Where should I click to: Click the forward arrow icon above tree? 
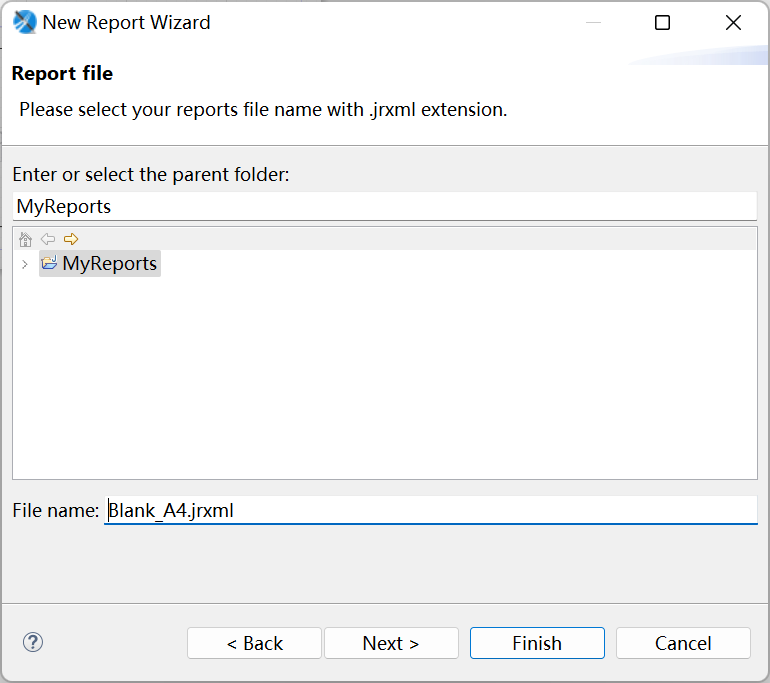tap(71, 239)
